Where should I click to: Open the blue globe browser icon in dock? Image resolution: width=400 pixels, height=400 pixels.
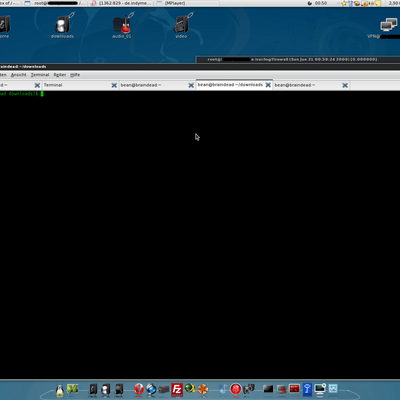151,389
